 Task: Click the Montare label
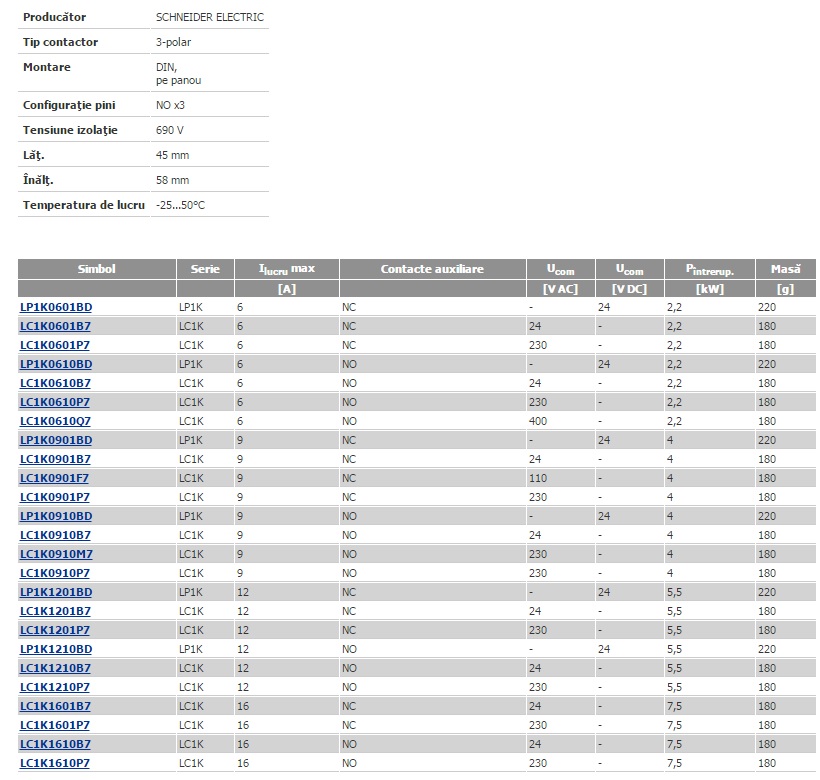coord(47,67)
